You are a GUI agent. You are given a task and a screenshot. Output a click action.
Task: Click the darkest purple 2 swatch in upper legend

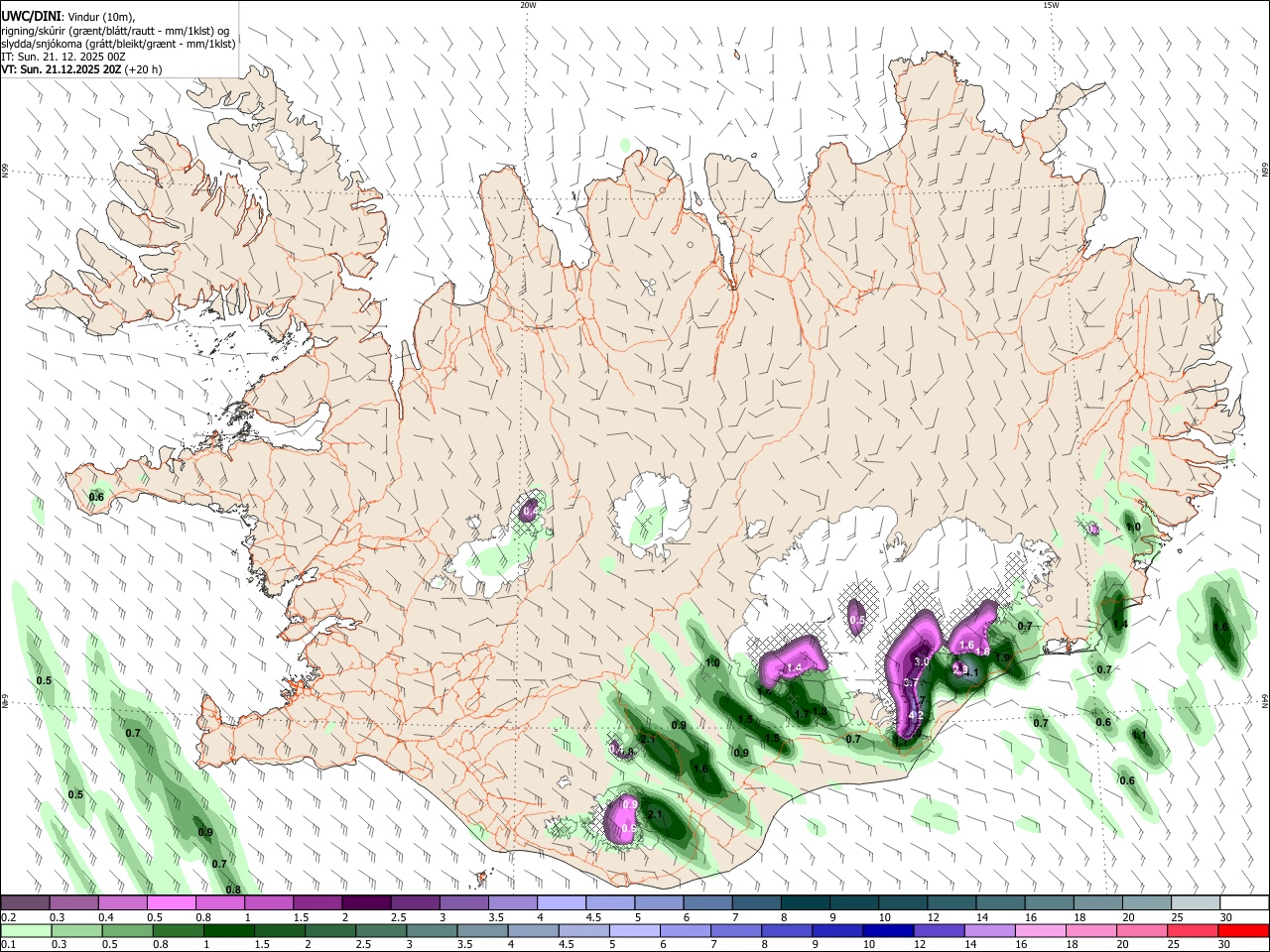[365, 903]
